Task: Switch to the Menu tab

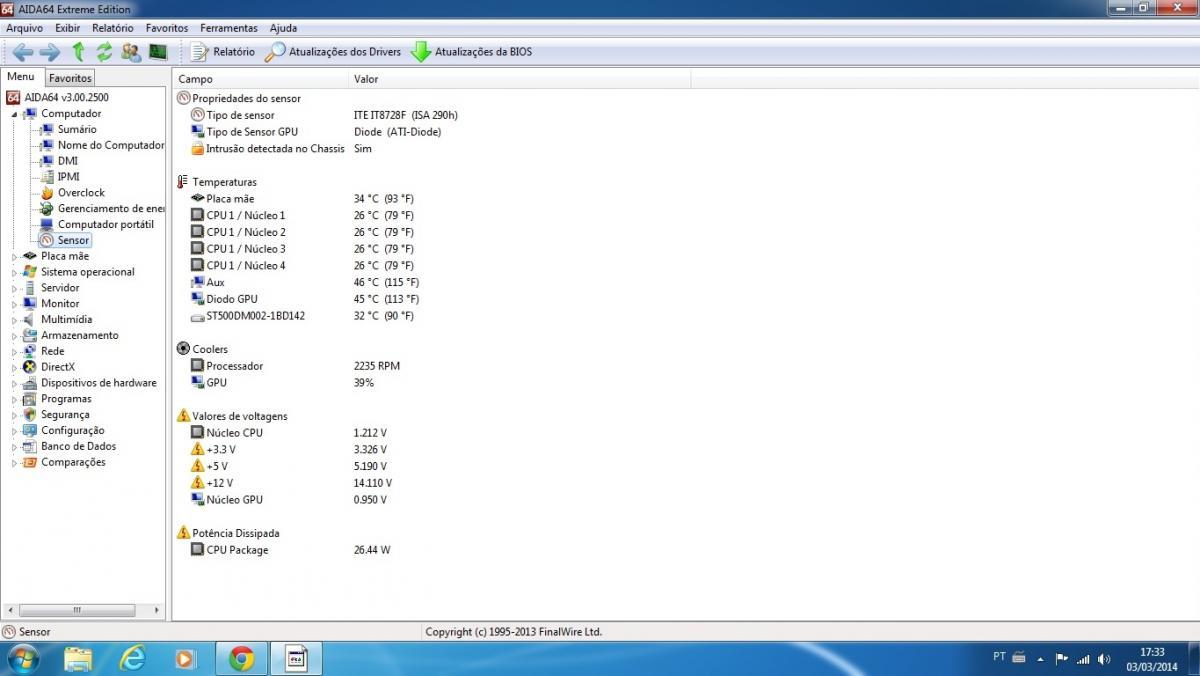Action: click(x=21, y=77)
